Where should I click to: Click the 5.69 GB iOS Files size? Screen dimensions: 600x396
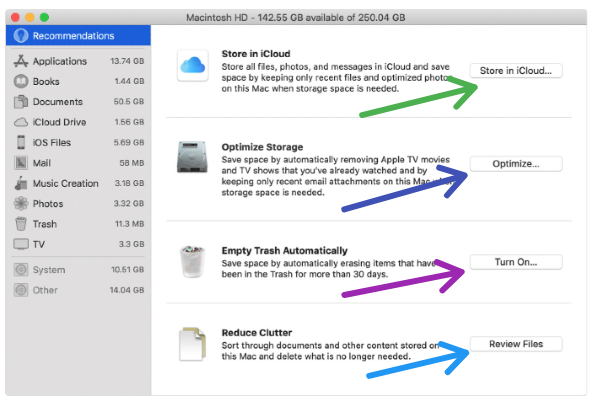(x=129, y=142)
